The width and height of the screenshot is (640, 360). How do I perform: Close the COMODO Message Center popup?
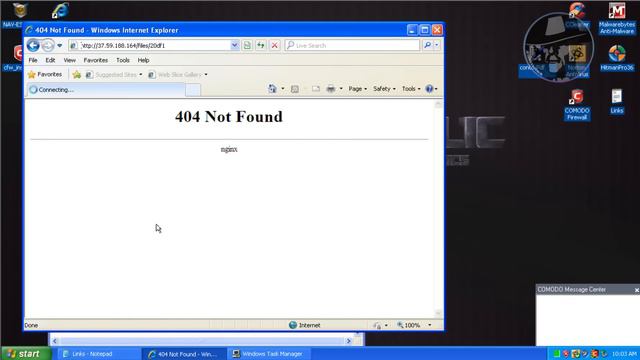pos(636,290)
